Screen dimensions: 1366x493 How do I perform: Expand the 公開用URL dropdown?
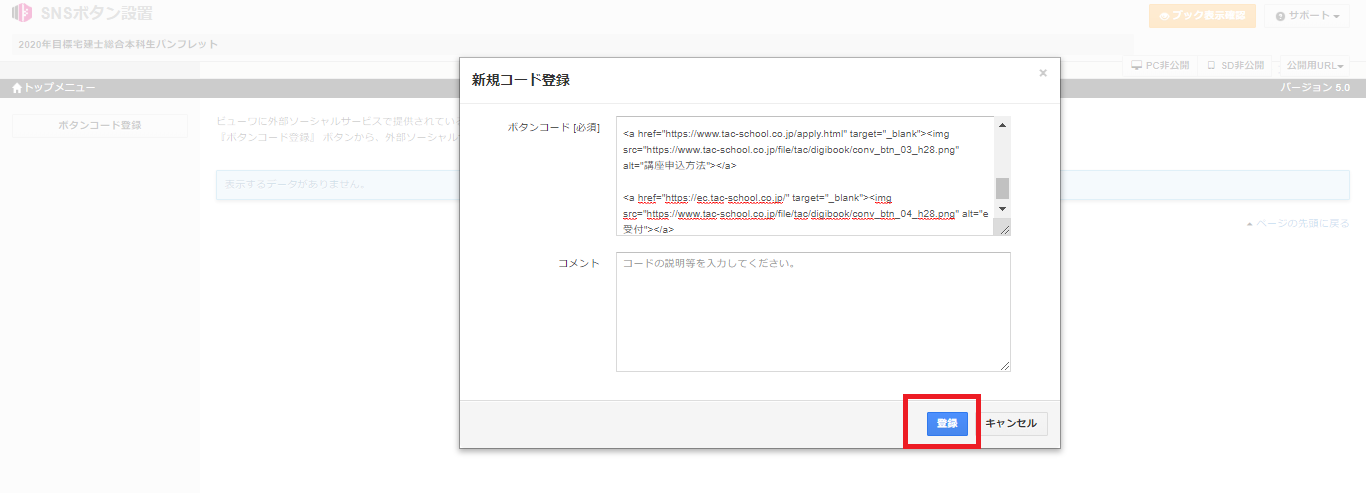1314,65
